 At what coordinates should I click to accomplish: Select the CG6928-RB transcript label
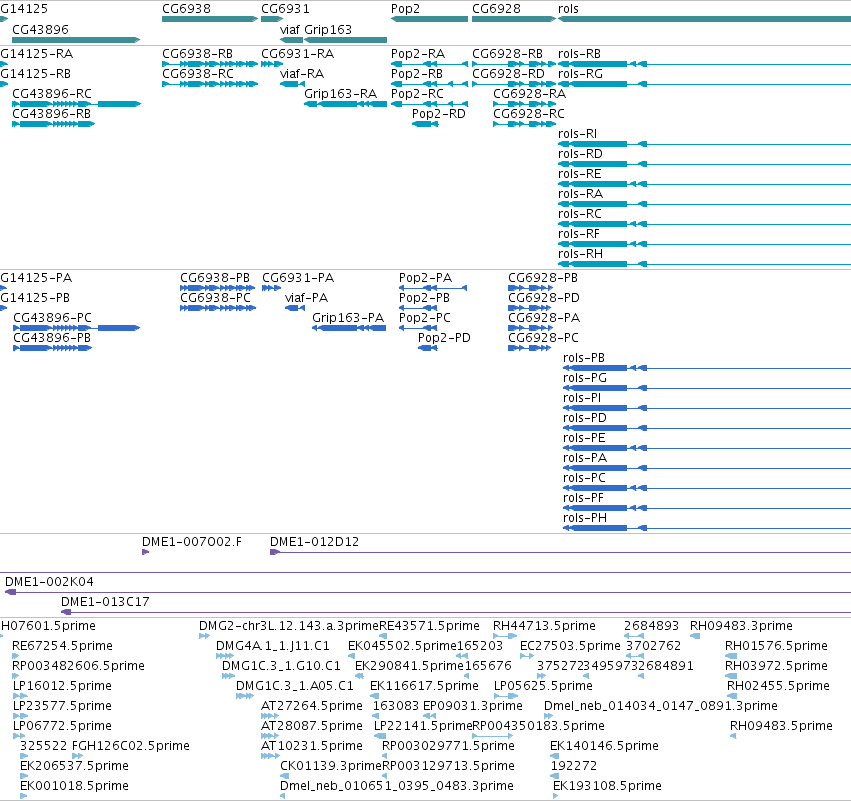[x=507, y=54]
